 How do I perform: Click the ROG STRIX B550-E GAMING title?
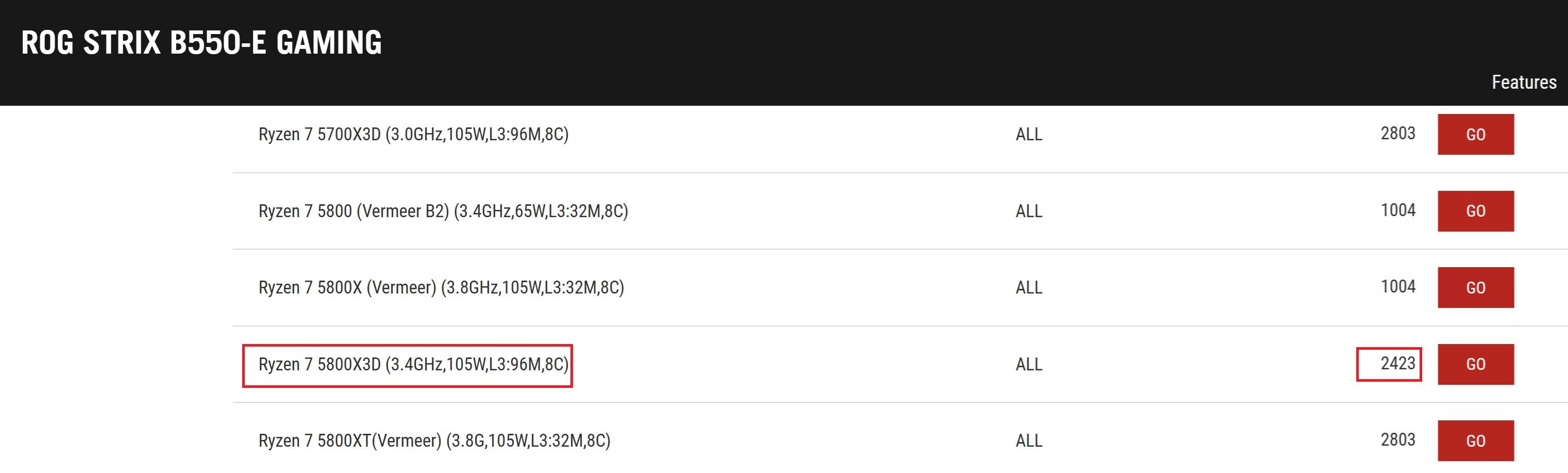[x=201, y=43]
